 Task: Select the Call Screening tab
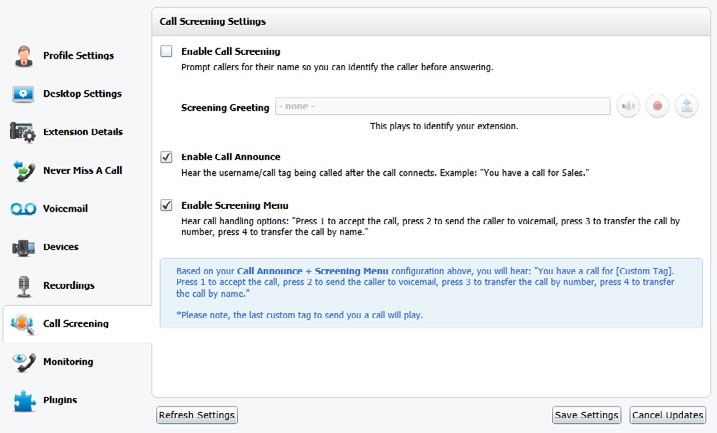[x=76, y=324]
